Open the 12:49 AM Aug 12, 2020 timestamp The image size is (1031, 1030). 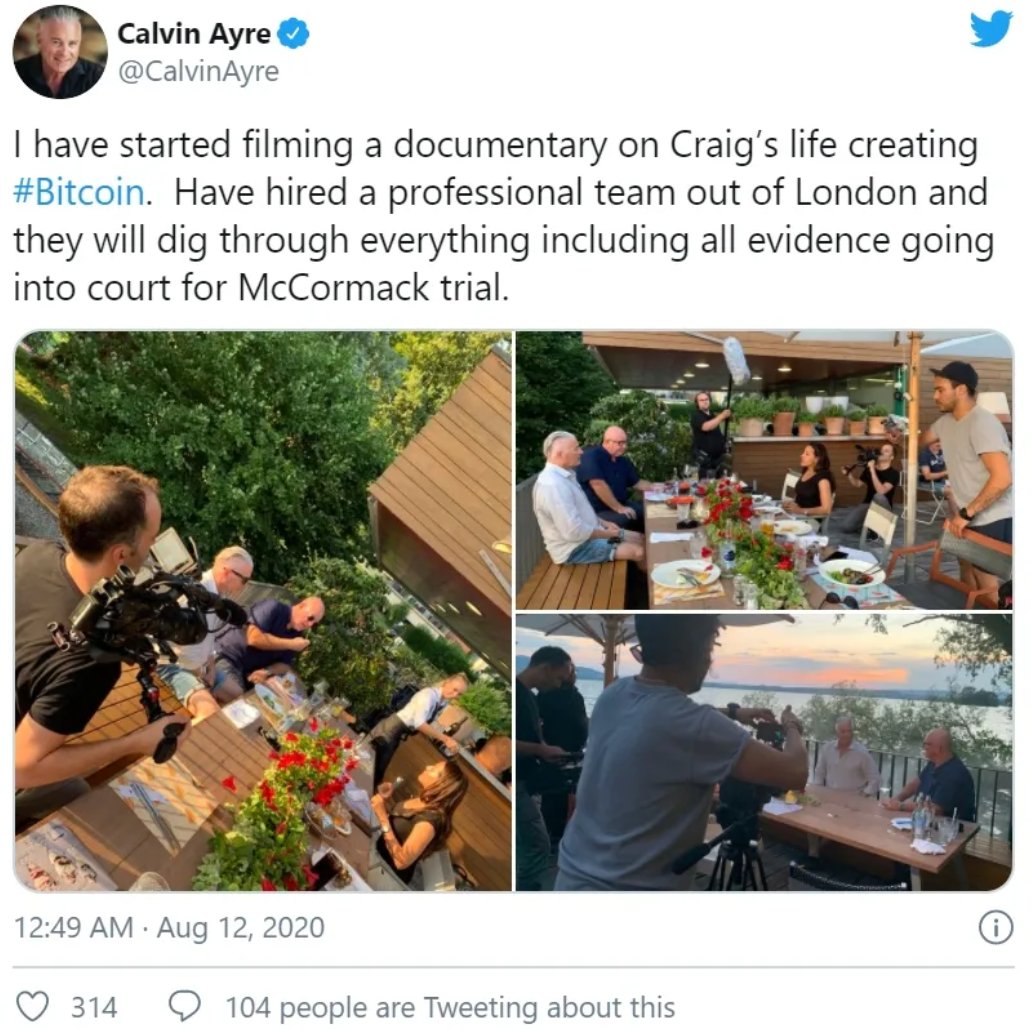click(169, 928)
